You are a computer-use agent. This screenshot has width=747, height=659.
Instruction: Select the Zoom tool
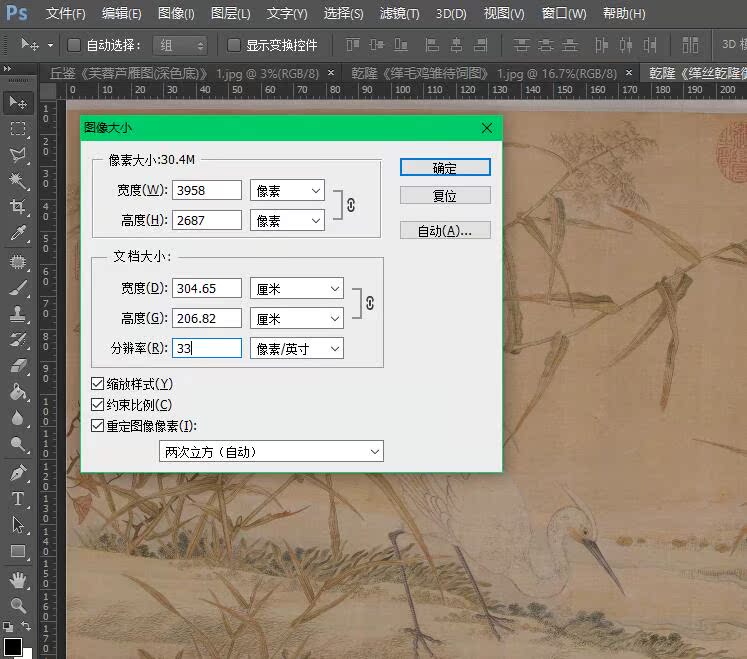[18, 606]
